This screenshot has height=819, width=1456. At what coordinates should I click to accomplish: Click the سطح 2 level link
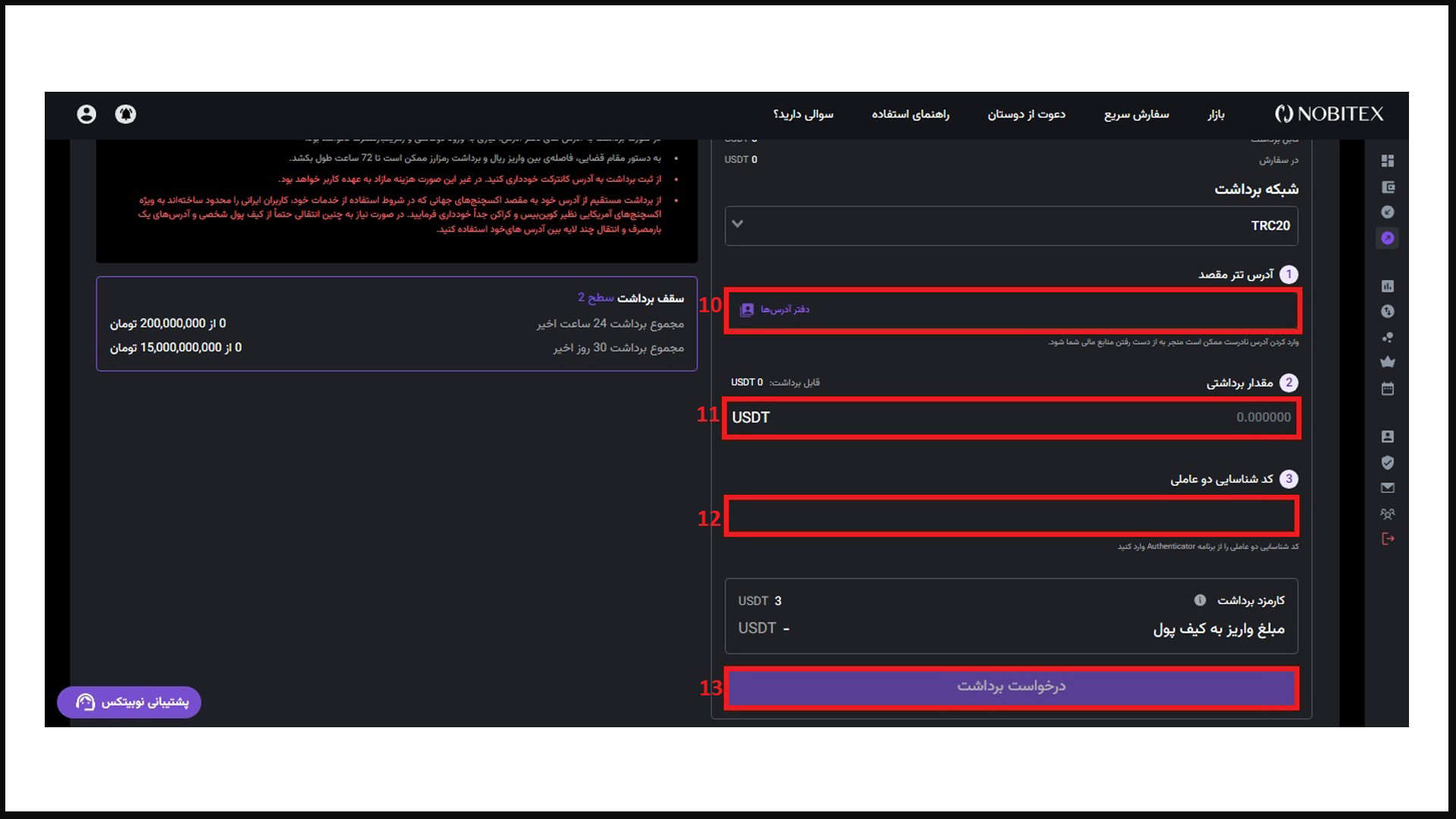(x=595, y=297)
